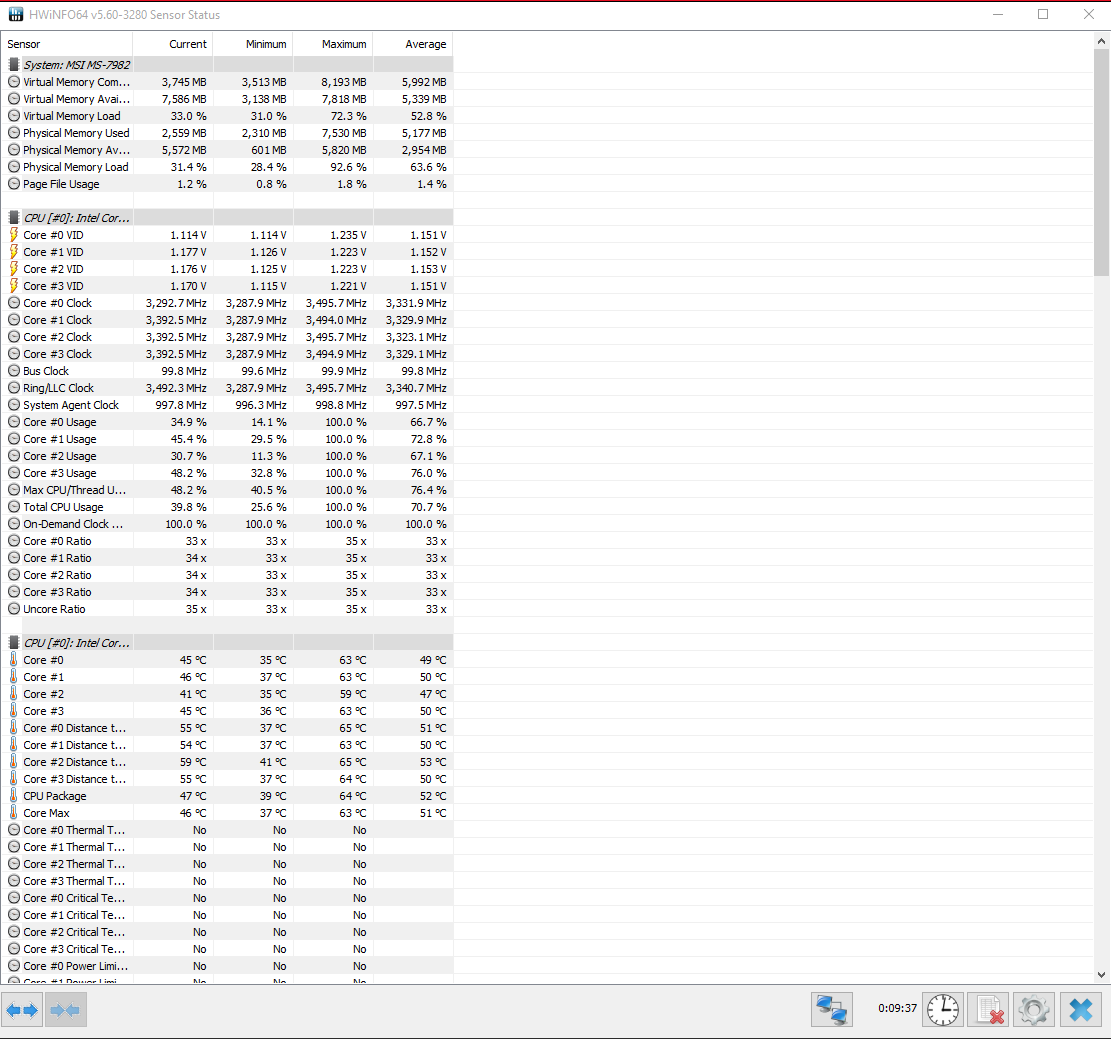This screenshot has width=1111, height=1039.
Task: Click thermometer icon beside CPU Package
Action: (13, 795)
